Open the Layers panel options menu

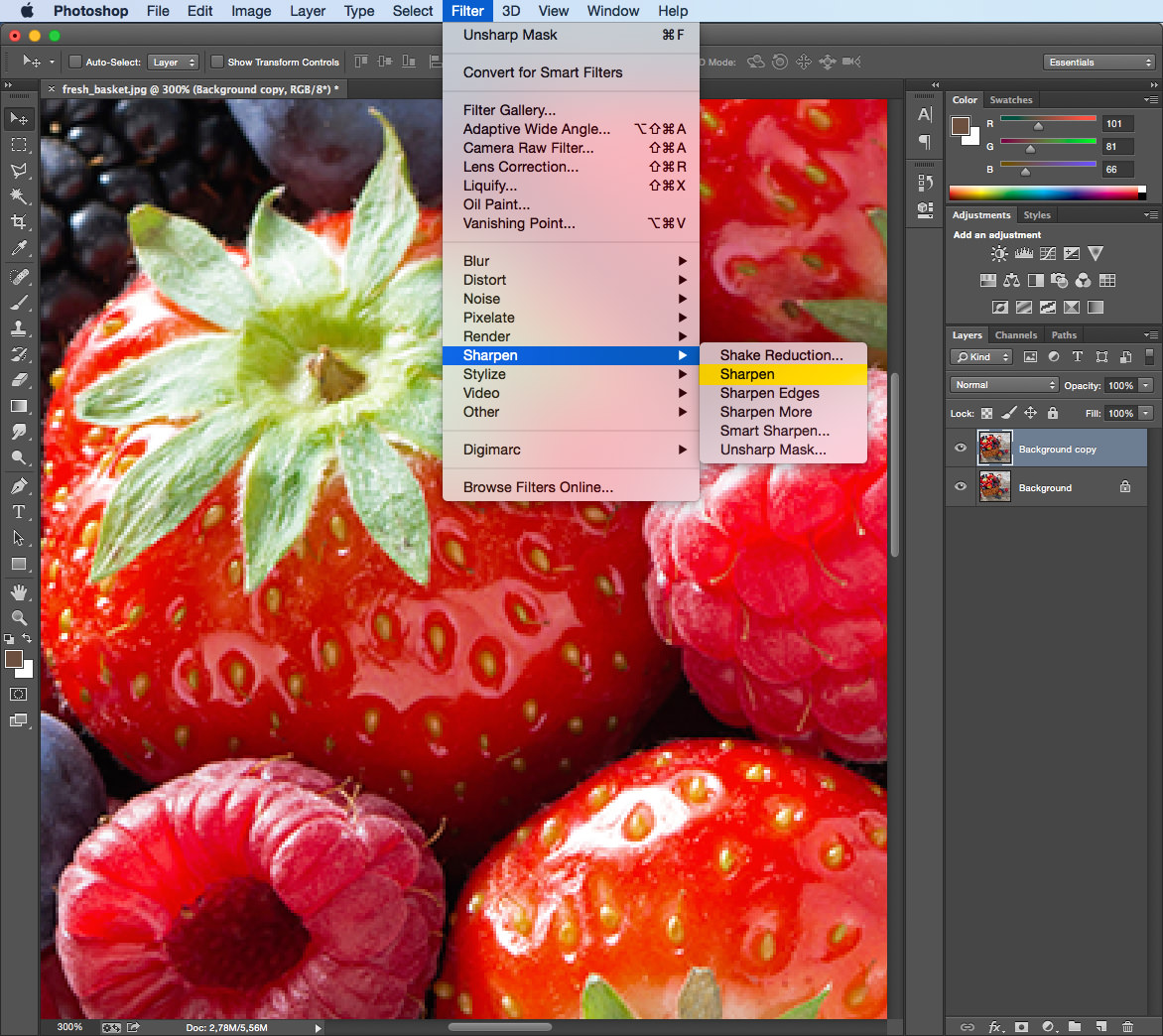click(x=1150, y=335)
